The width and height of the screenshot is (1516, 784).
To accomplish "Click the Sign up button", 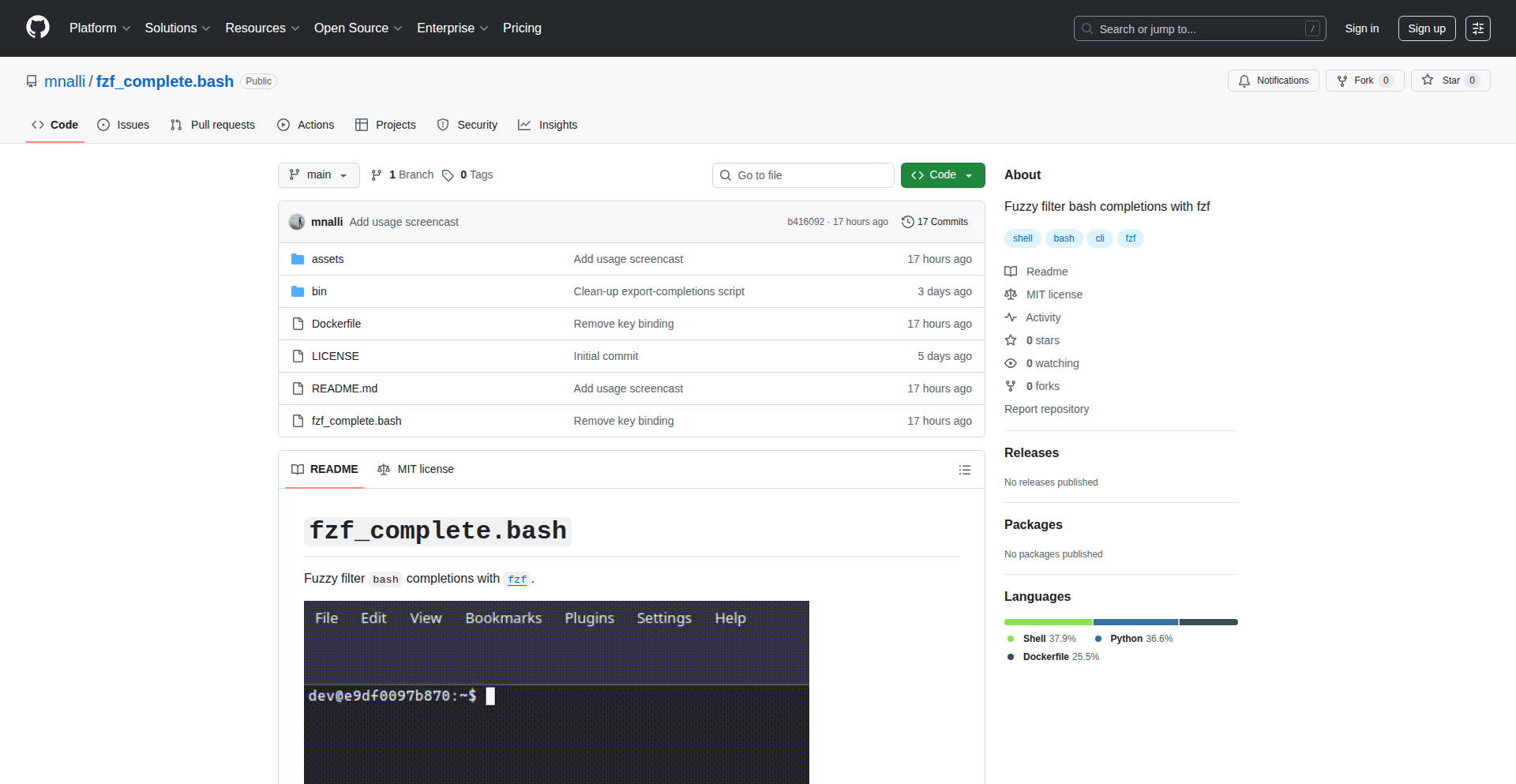I will 1426,28.
